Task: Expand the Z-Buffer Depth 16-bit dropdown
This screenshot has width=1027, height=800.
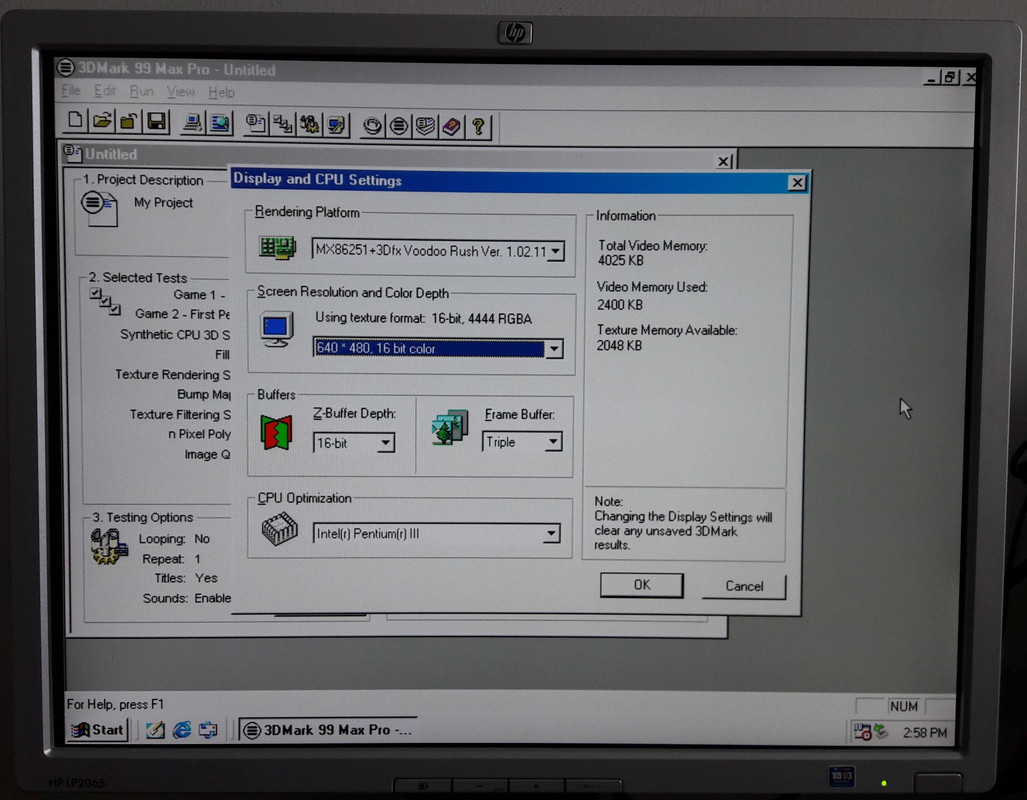Action: tap(386, 444)
